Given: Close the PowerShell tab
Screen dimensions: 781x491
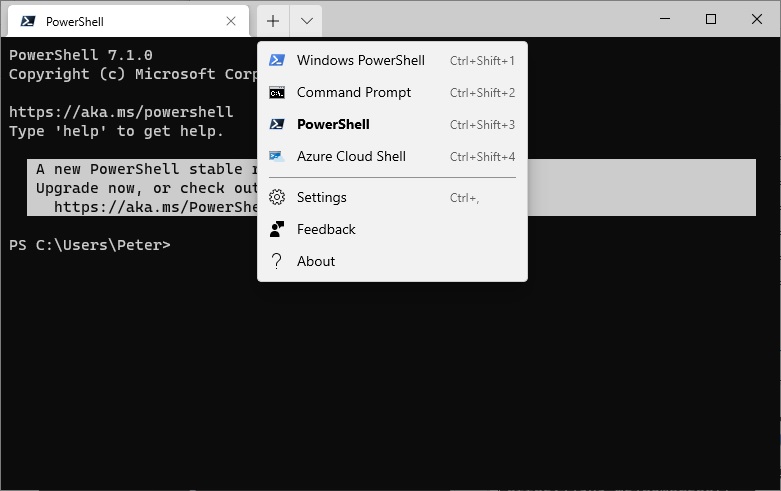Looking at the screenshot, I should click(x=231, y=21).
